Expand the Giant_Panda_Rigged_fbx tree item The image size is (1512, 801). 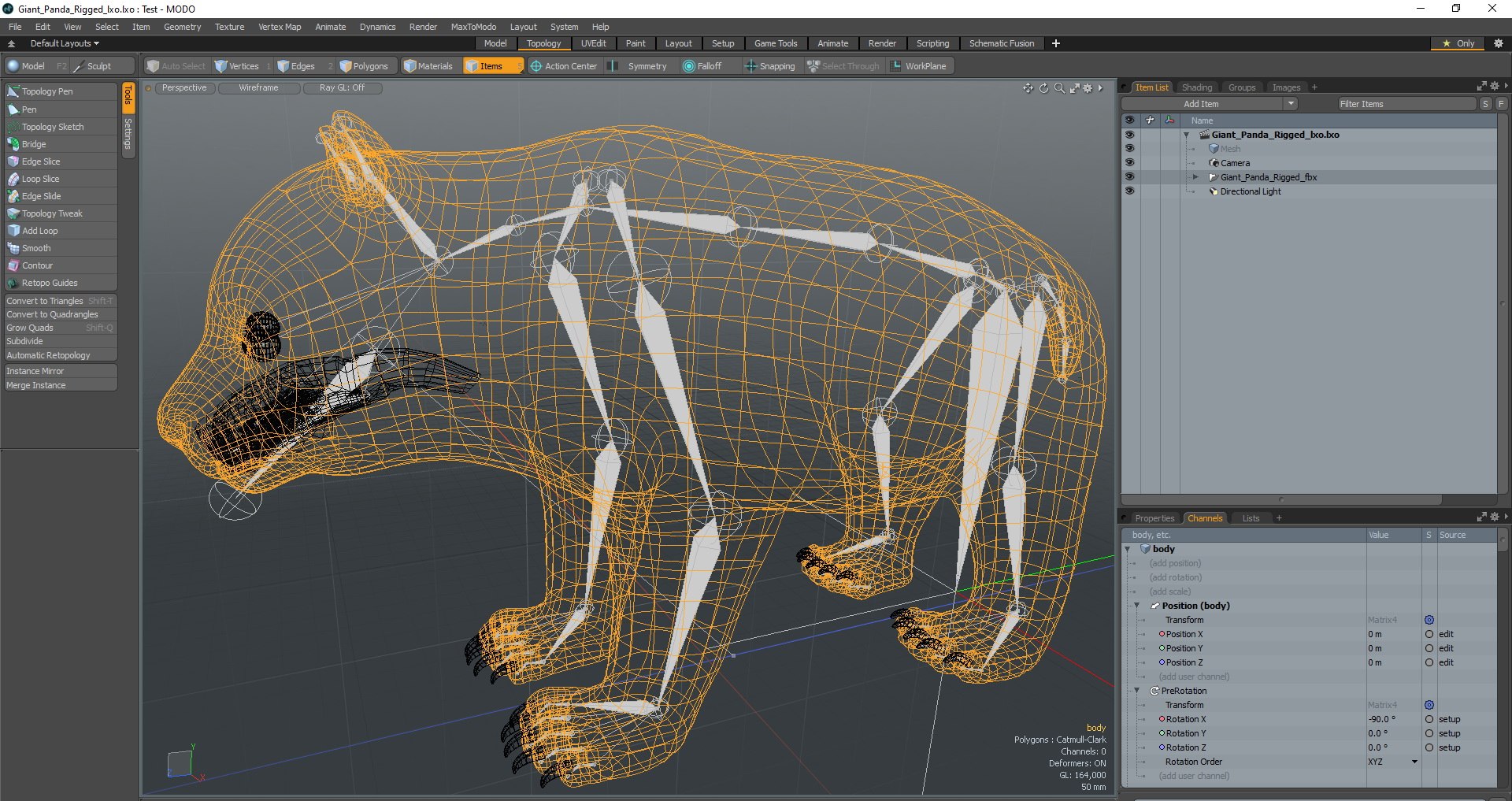[x=1195, y=177]
